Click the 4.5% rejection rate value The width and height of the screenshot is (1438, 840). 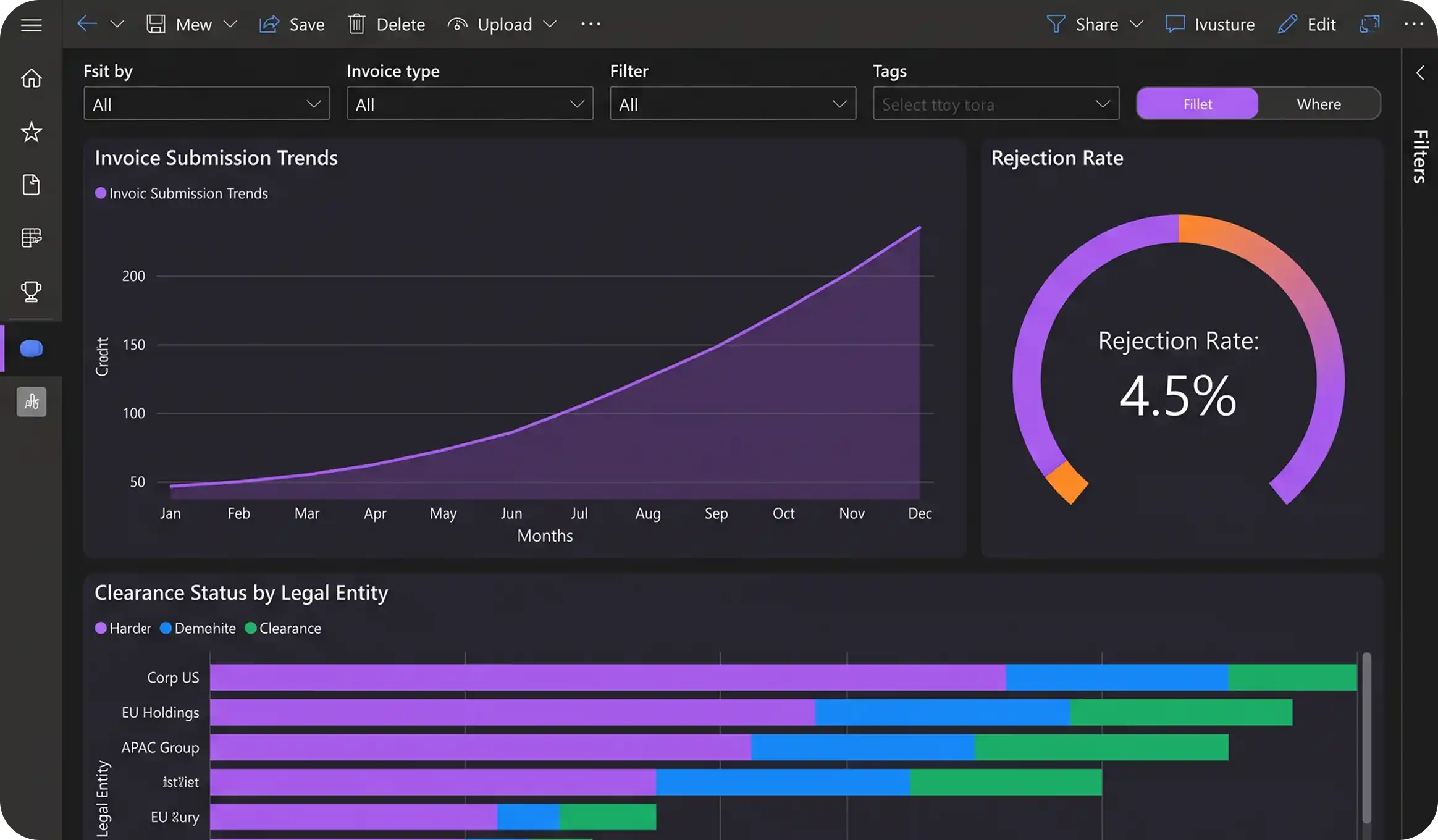tap(1178, 396)
